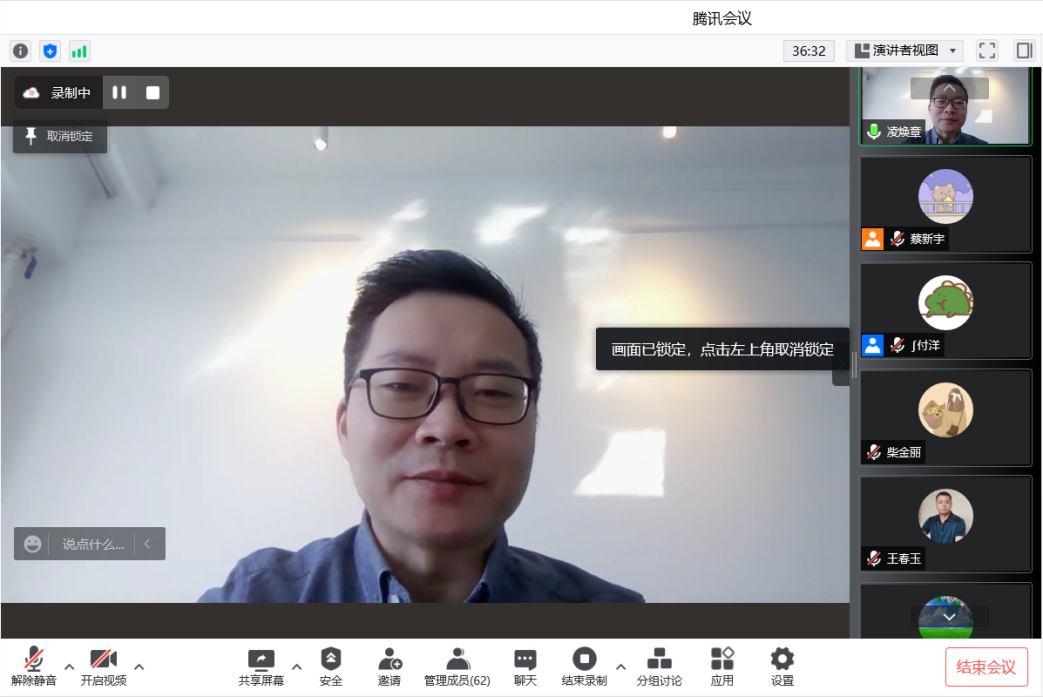Image resolution: width=1043 pixels, height=697 pixels.
Task: Expand audio options arrow beside 解除静音
Action: click(x=69, y=666)
